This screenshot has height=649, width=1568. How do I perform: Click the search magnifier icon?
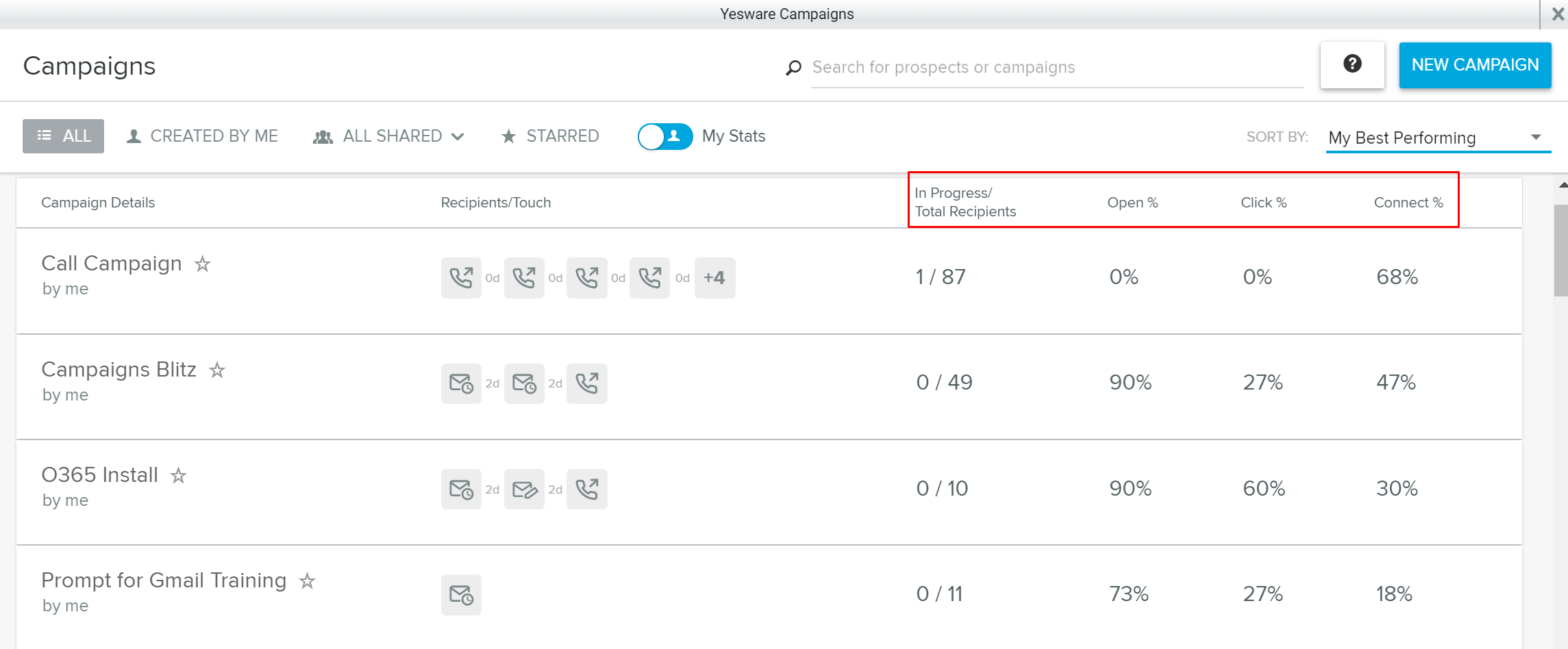tap(793, 68)
